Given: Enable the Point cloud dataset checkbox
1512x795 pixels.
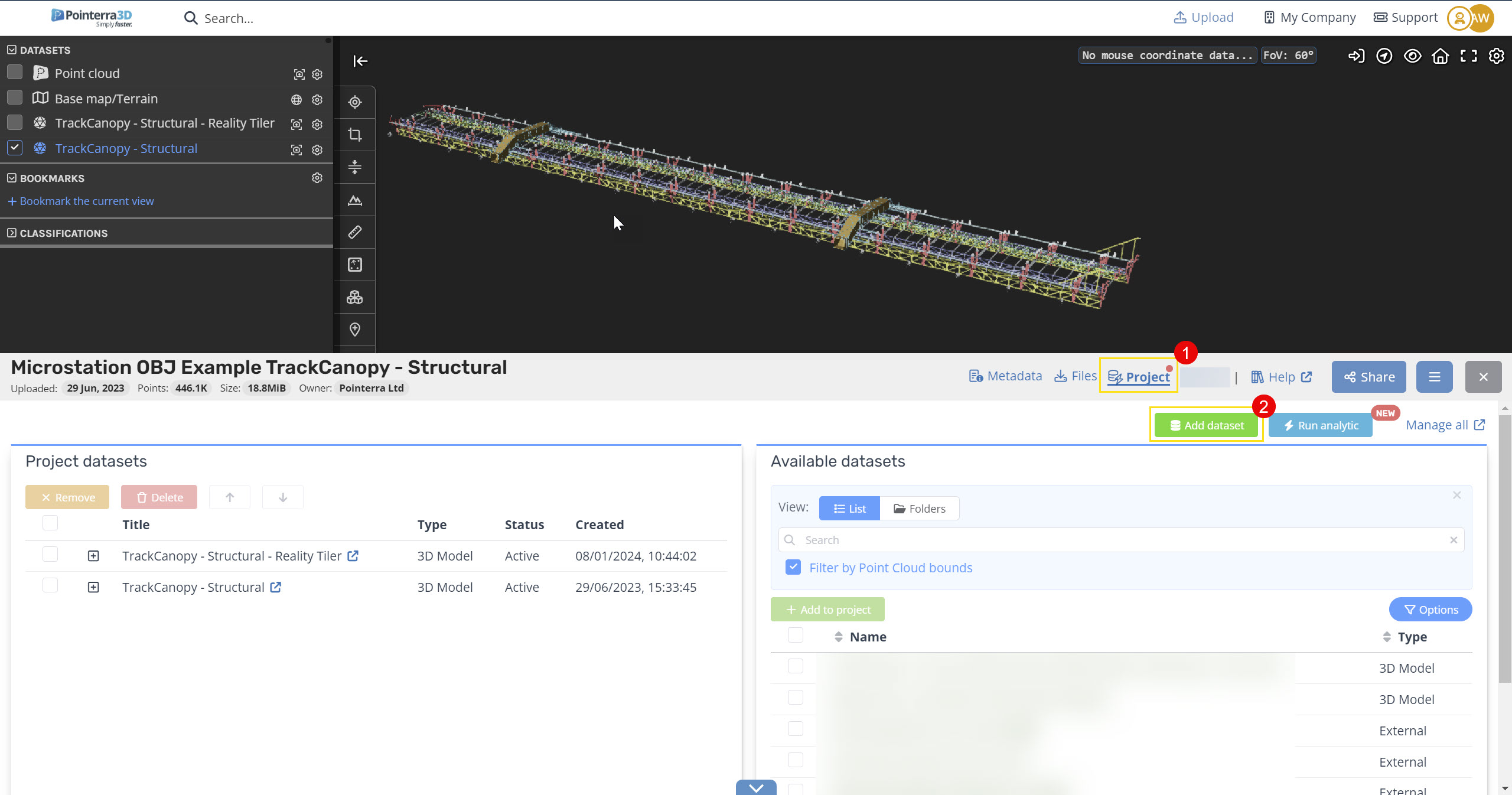Looking at the screenshot, I should coord(15,72).
